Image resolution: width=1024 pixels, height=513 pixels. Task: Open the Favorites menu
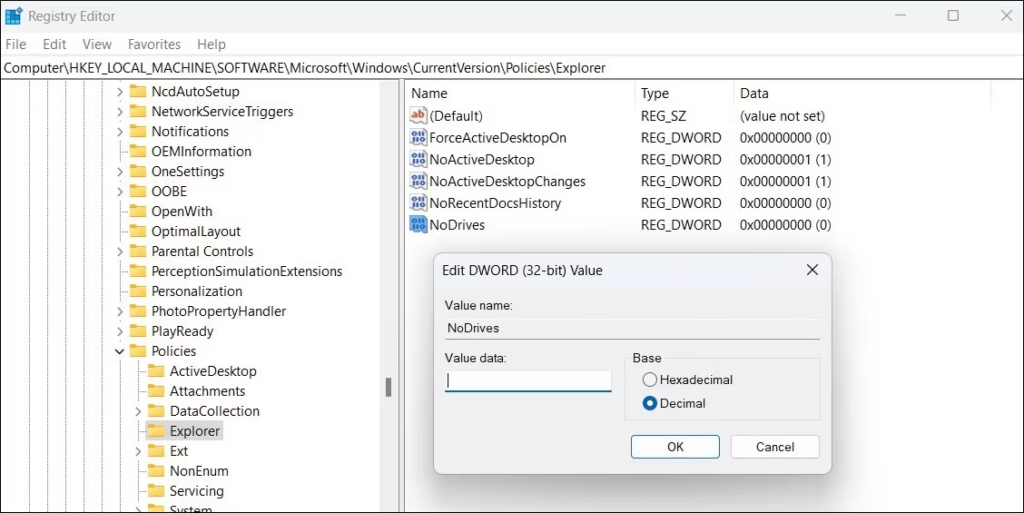[x=154, y=44]
